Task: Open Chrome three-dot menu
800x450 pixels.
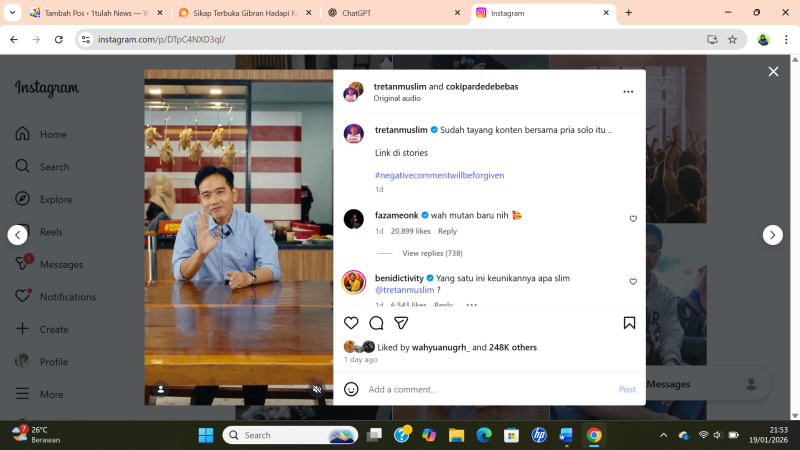Action: pos(786,39)
